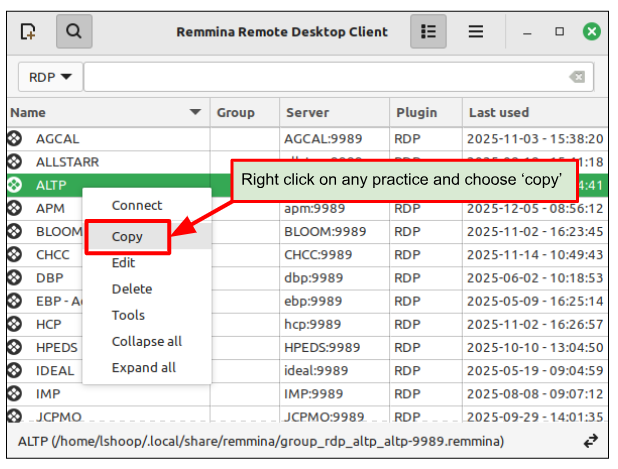
Task: Click the HCP profile icon
Action: pos(15,324)
